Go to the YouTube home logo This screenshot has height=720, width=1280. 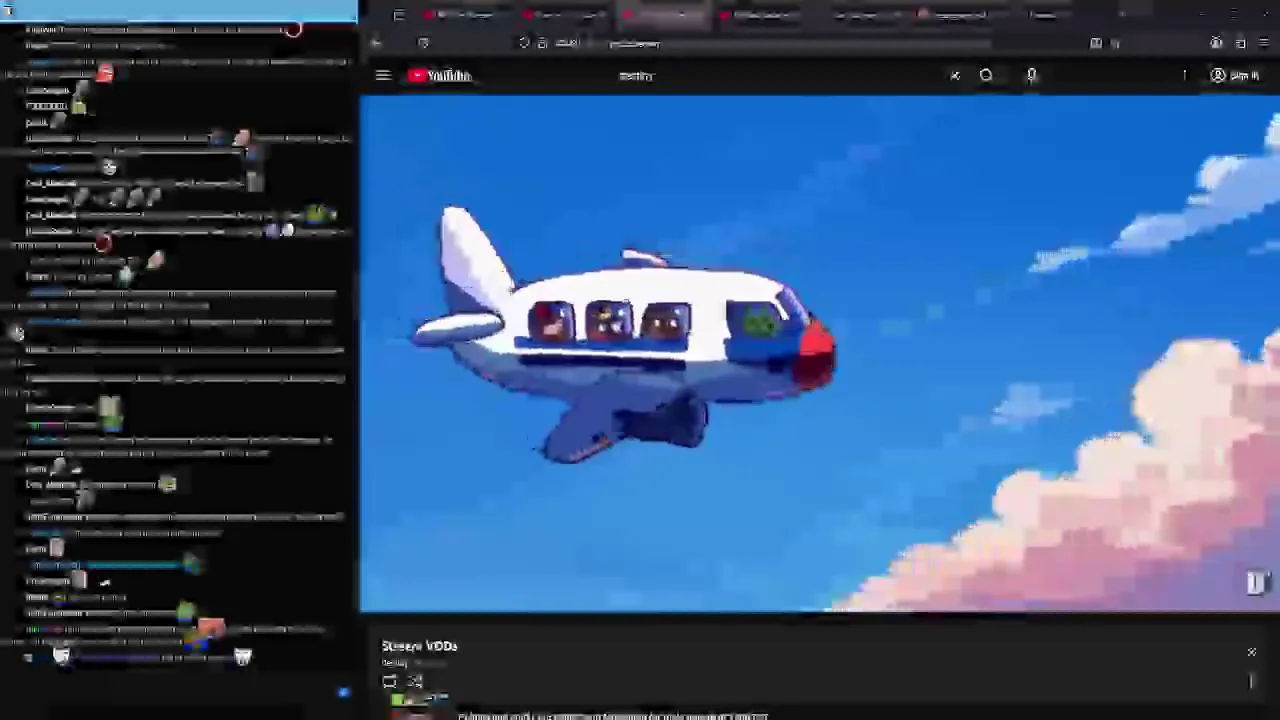coord(439,75)
